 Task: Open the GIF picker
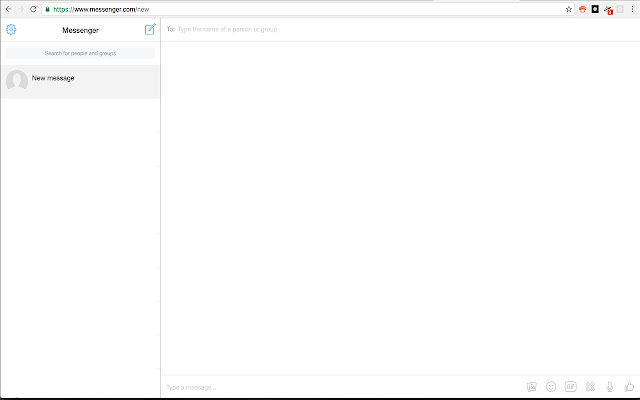[x=571, y=387]
